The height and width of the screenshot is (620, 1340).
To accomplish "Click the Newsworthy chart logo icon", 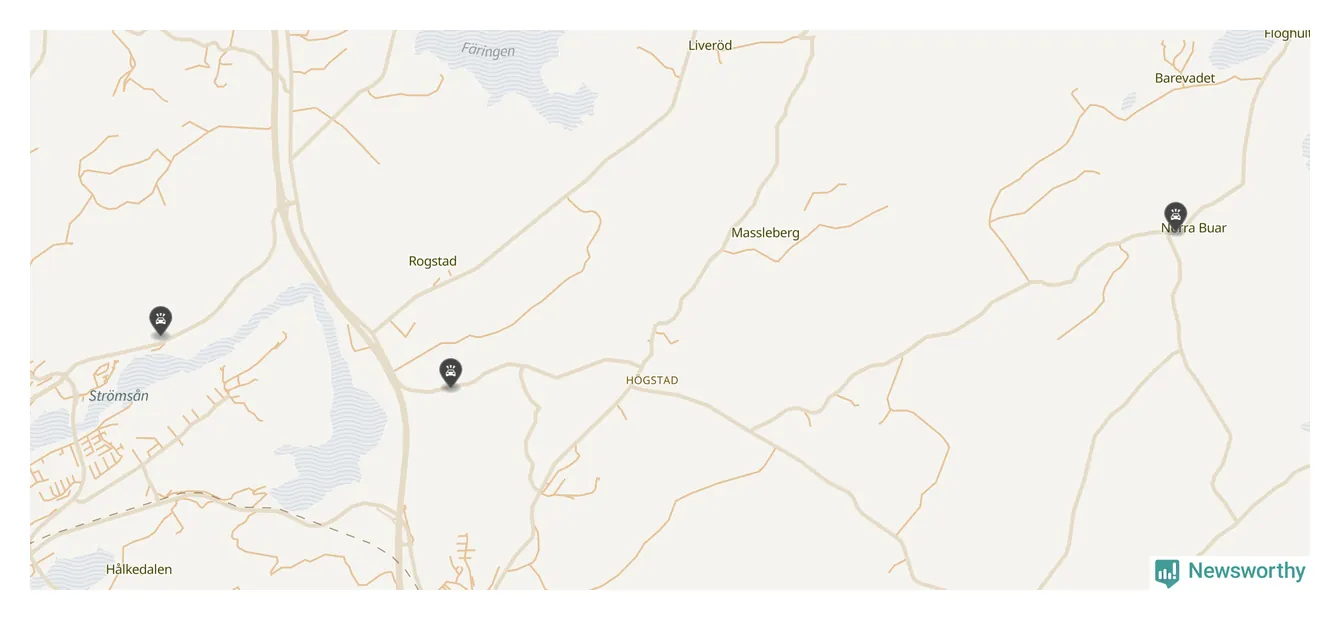I will click(x=1167, y=572).
